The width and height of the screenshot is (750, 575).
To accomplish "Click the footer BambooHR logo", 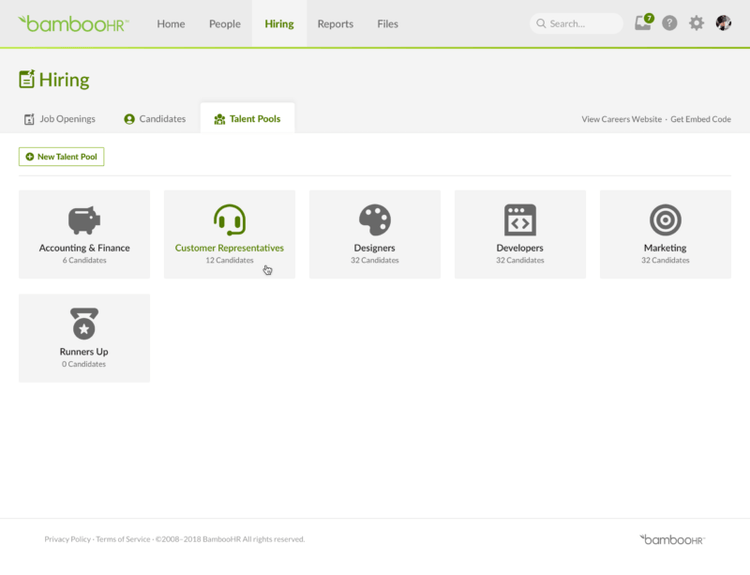I will 672,540.
